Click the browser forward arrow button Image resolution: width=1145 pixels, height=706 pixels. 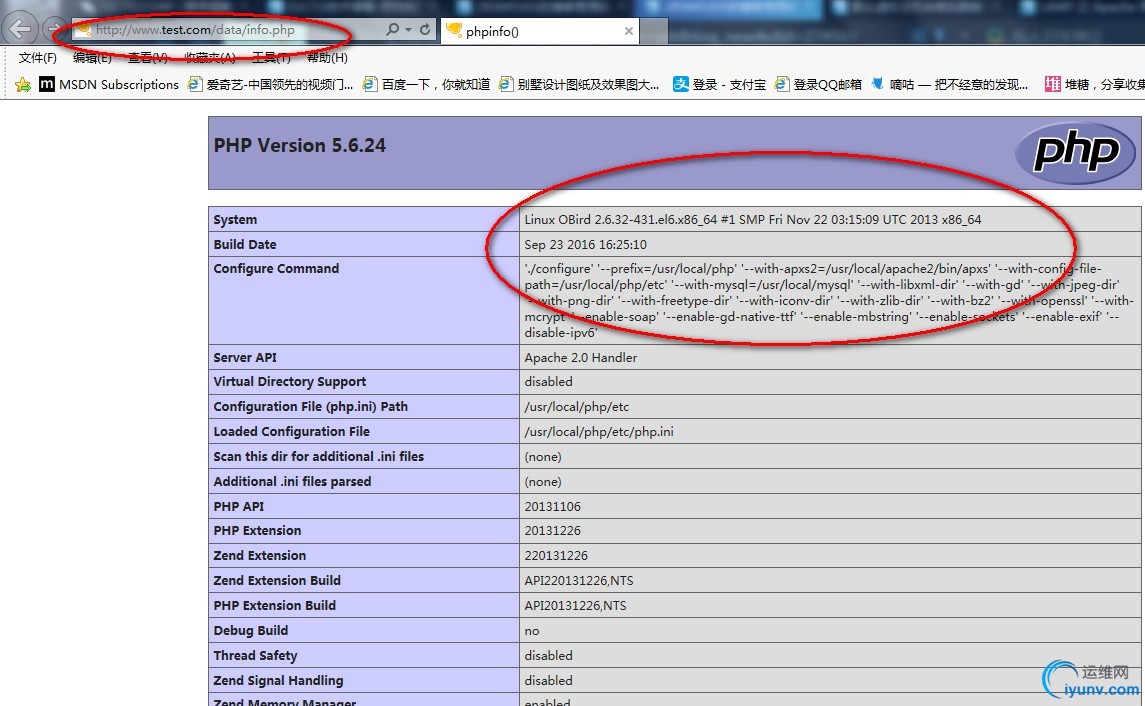coord(54,29)
